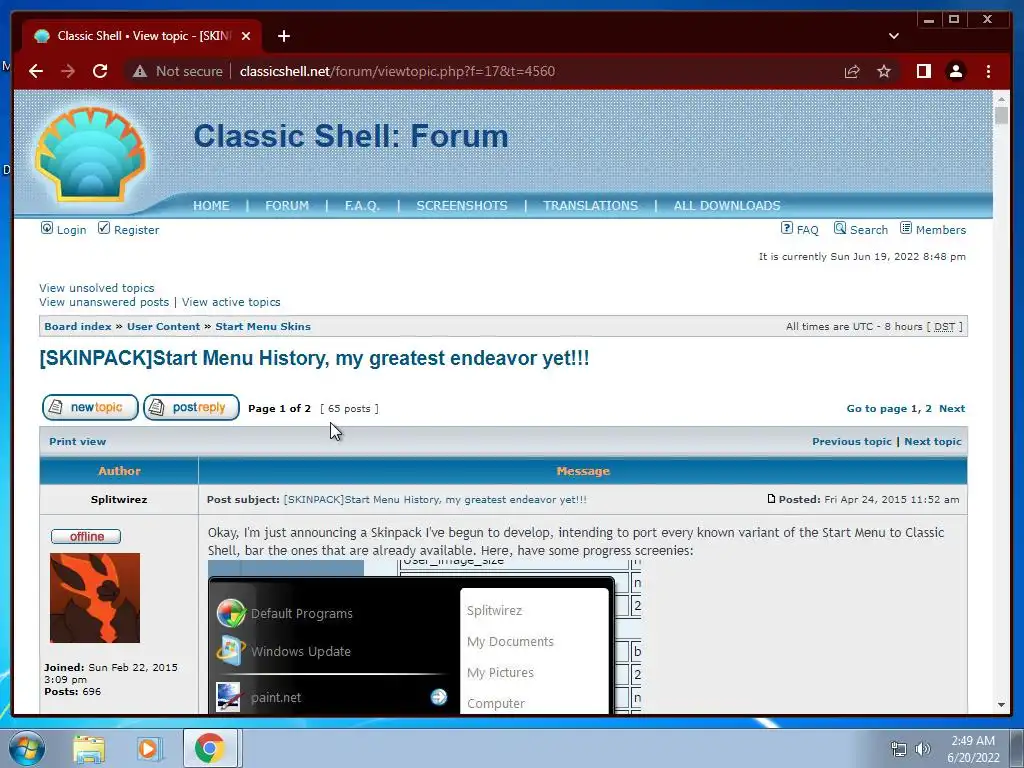Open the volume tray icon
Image resolution: width=1024 pixels, height=768 pixels.
[x=922, y=749]
